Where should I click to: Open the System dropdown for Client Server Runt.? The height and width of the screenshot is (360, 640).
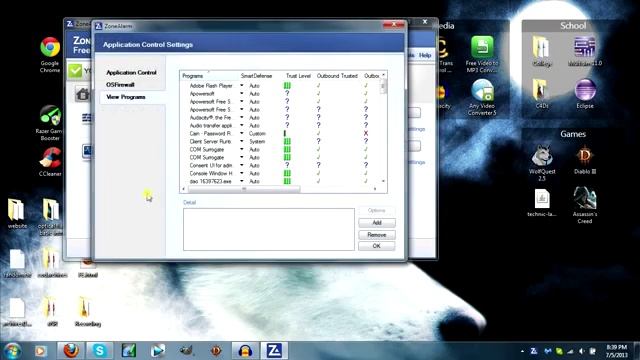click(x=242, y=141)
